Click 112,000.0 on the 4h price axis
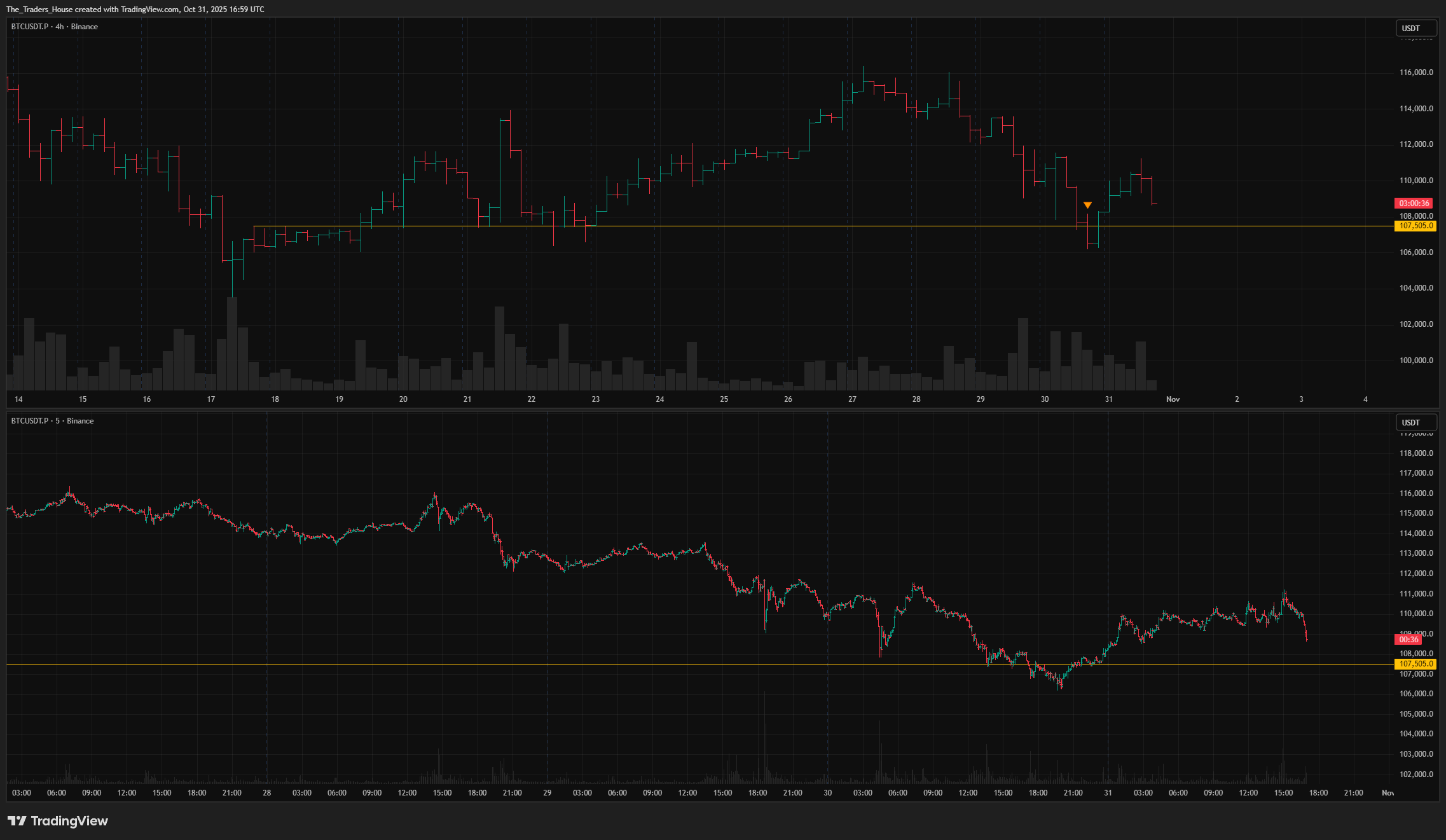Image resolution: width=1446 pixels, height=840 pixels. tap(1416, 144)
